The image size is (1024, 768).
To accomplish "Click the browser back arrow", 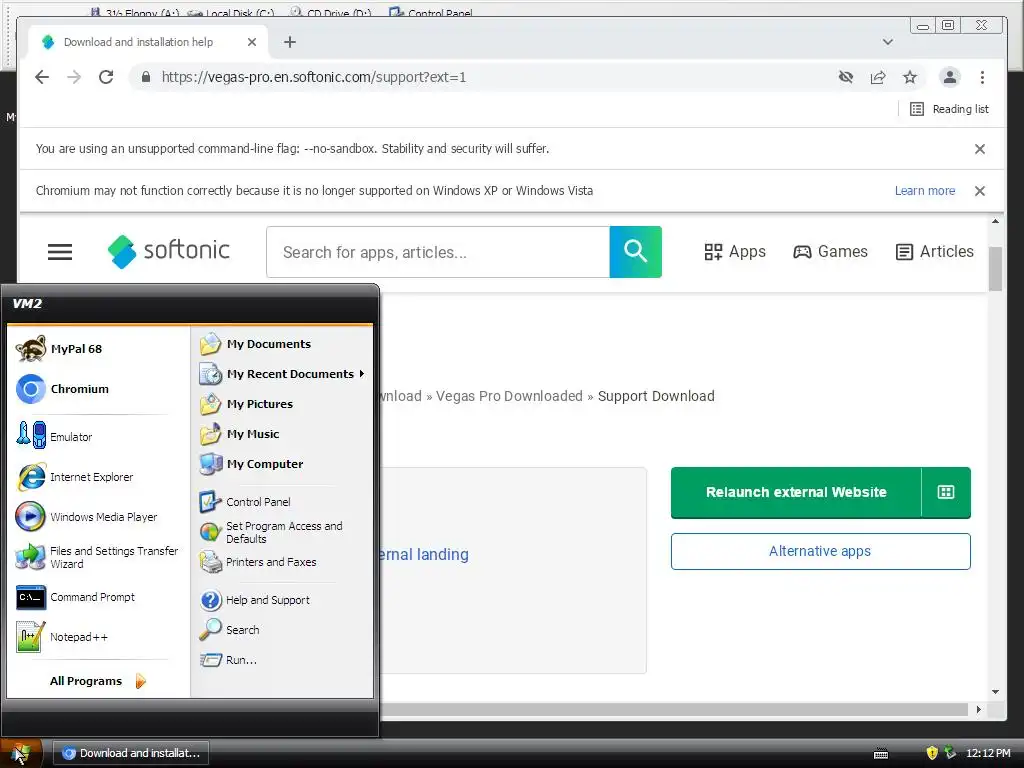I will pos(42,77).
